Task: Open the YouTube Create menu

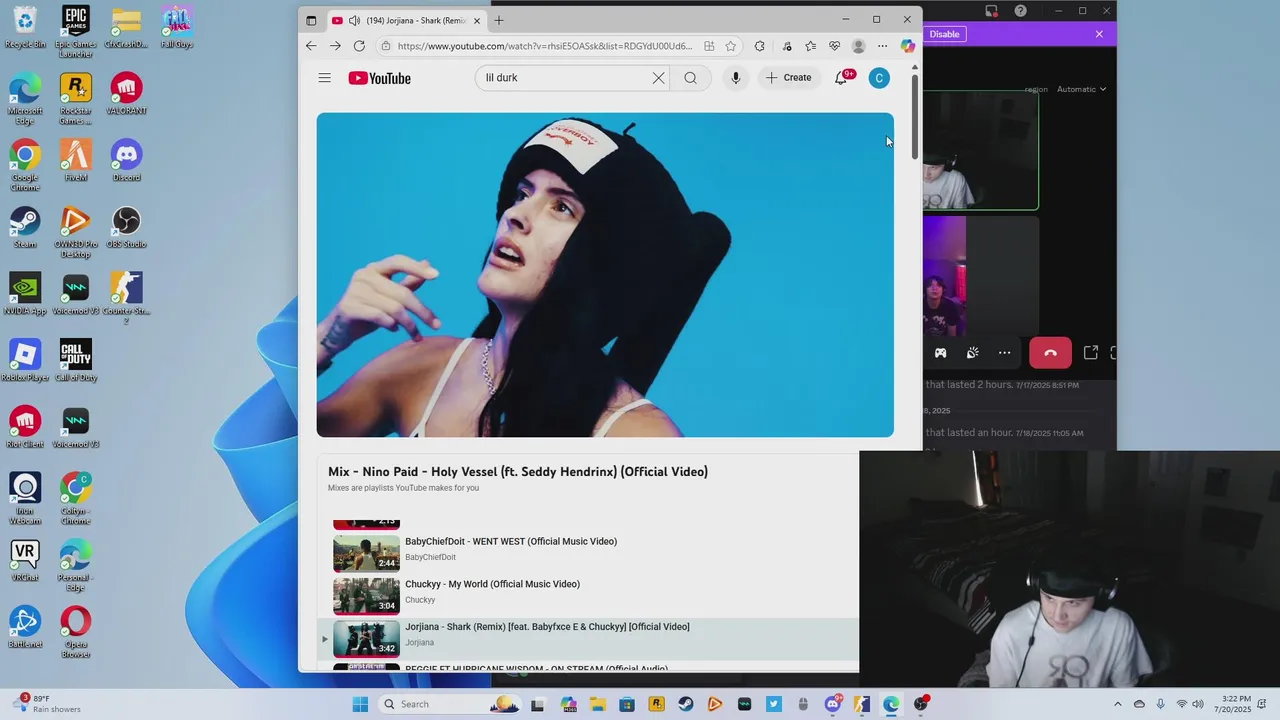Action: pos(789,78)
